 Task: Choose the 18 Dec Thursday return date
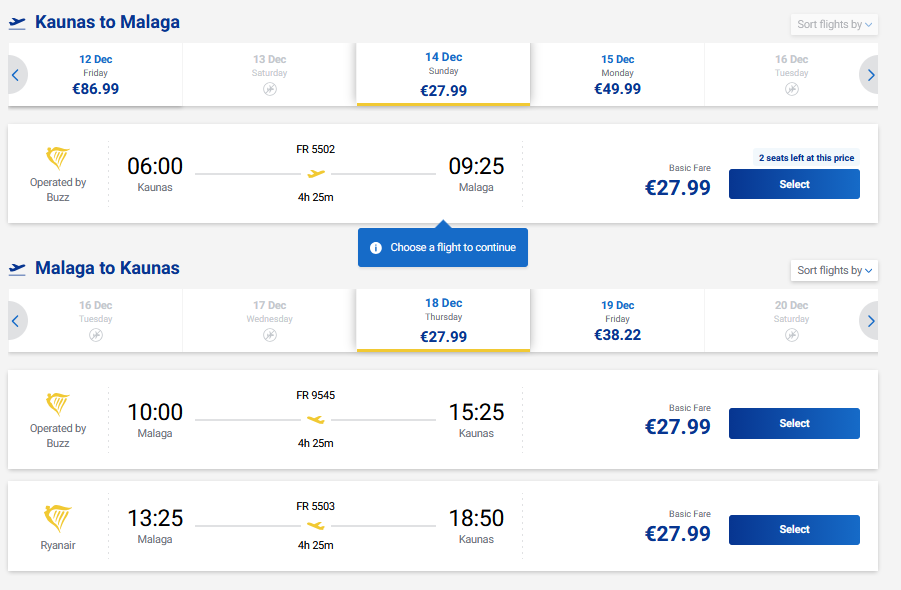443,321
